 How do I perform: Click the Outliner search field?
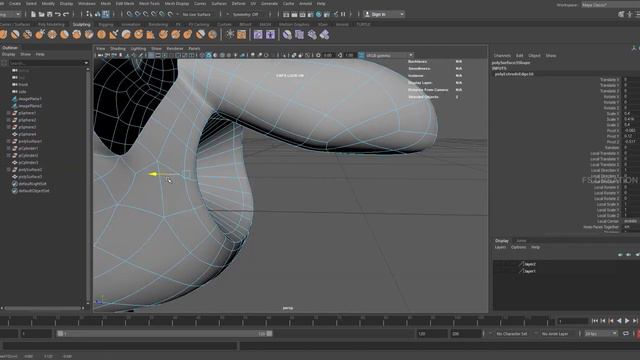click(x=47, y=63)
